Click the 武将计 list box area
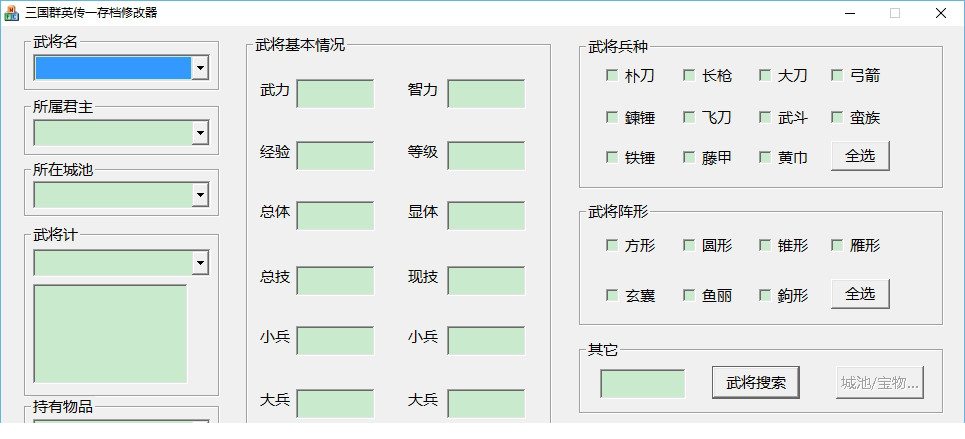965x439 pixels. [x=110, y=334]
